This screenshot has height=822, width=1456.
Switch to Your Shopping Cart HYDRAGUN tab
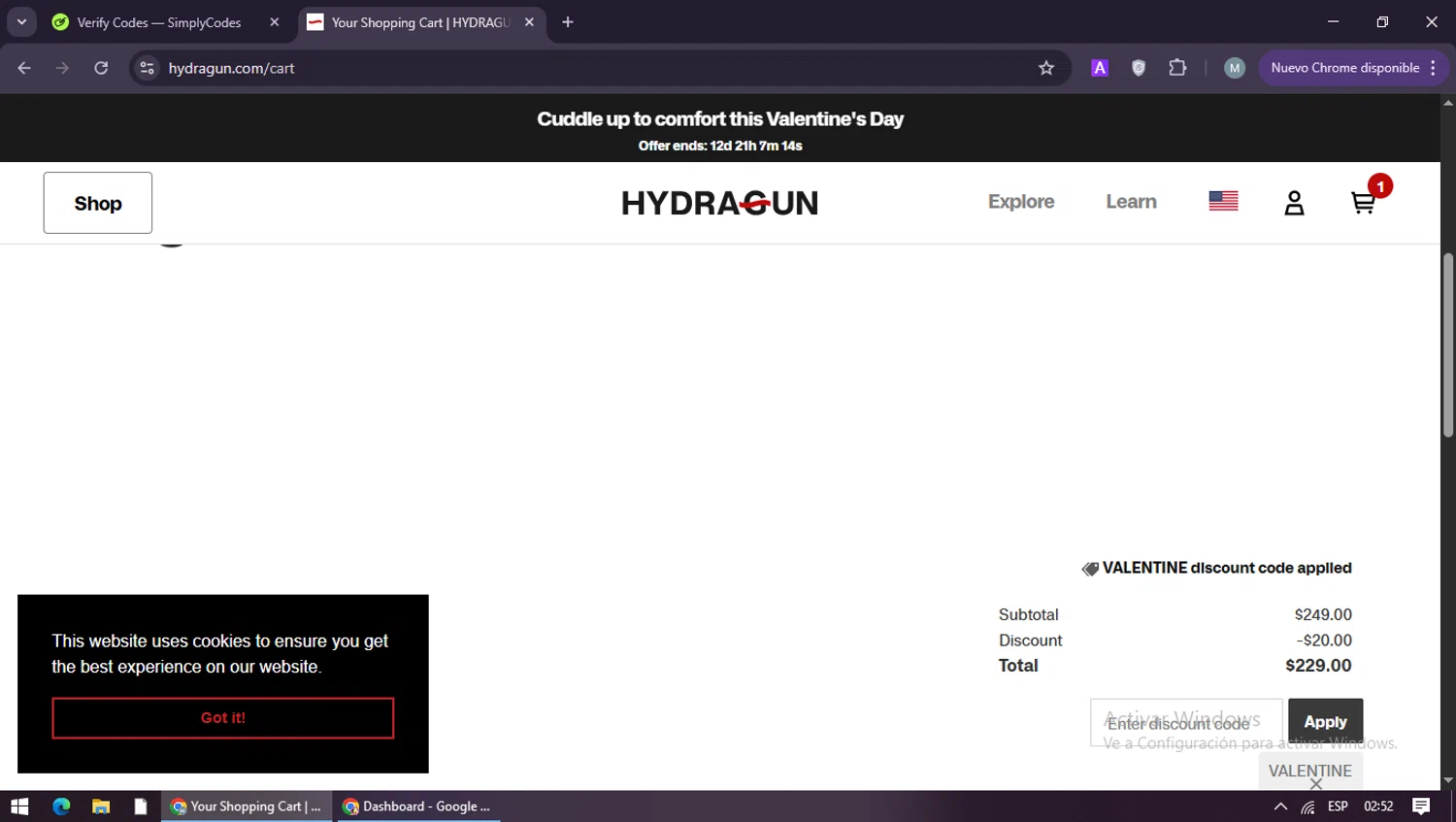click(421, 22)
